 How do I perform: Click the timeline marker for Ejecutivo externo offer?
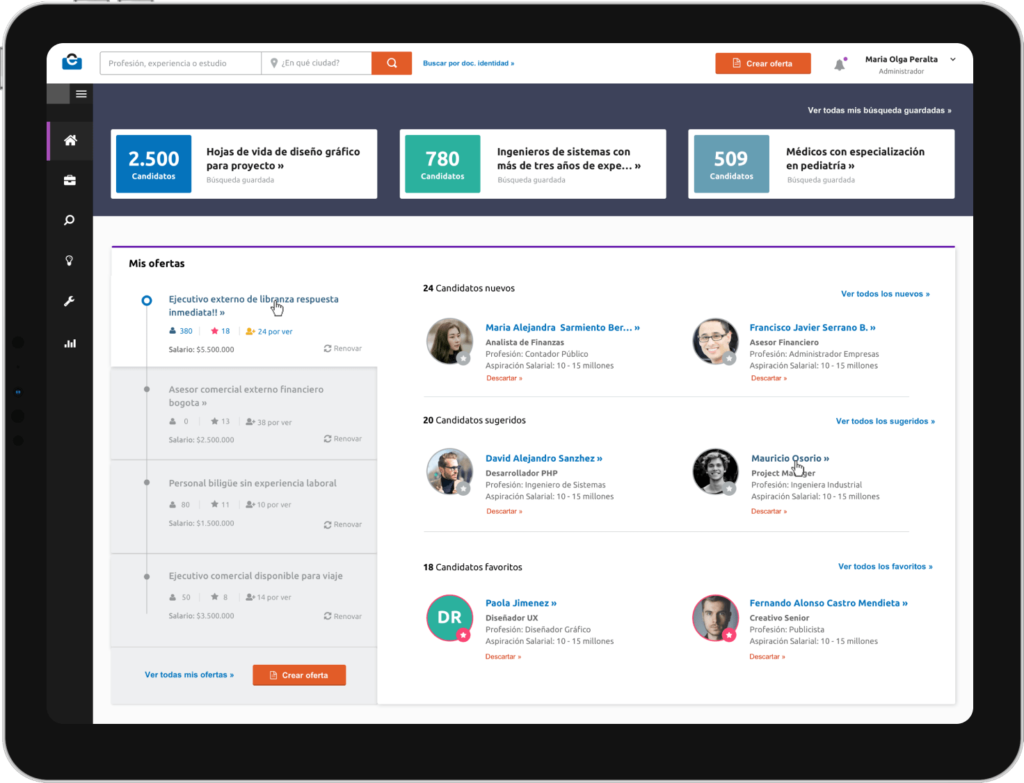coord(147,300)
